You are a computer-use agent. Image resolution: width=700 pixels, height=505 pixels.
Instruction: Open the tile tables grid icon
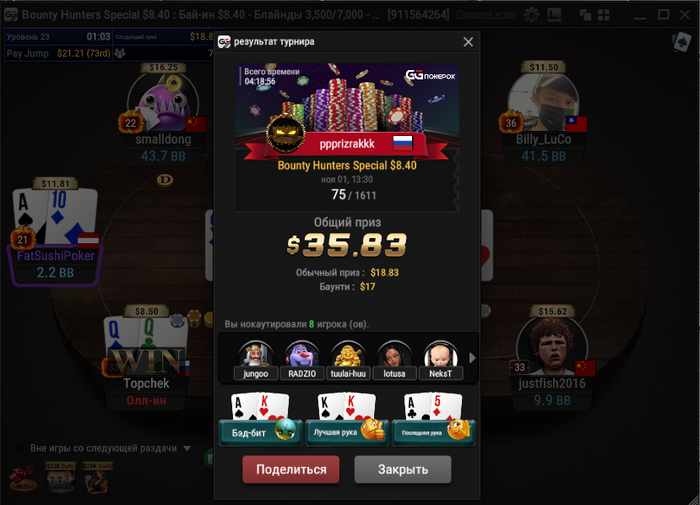click(604, 15)
